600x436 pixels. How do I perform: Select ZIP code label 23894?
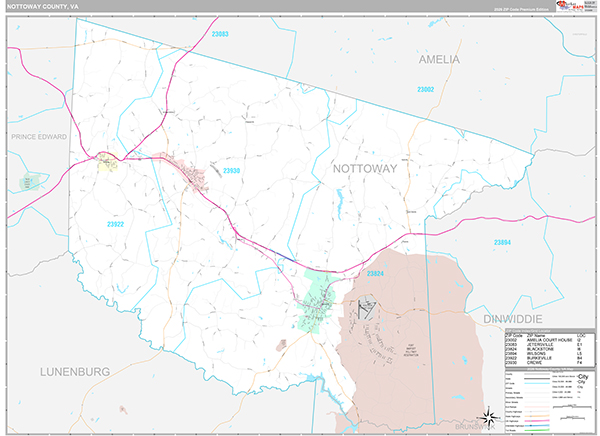tap(502, 242)
